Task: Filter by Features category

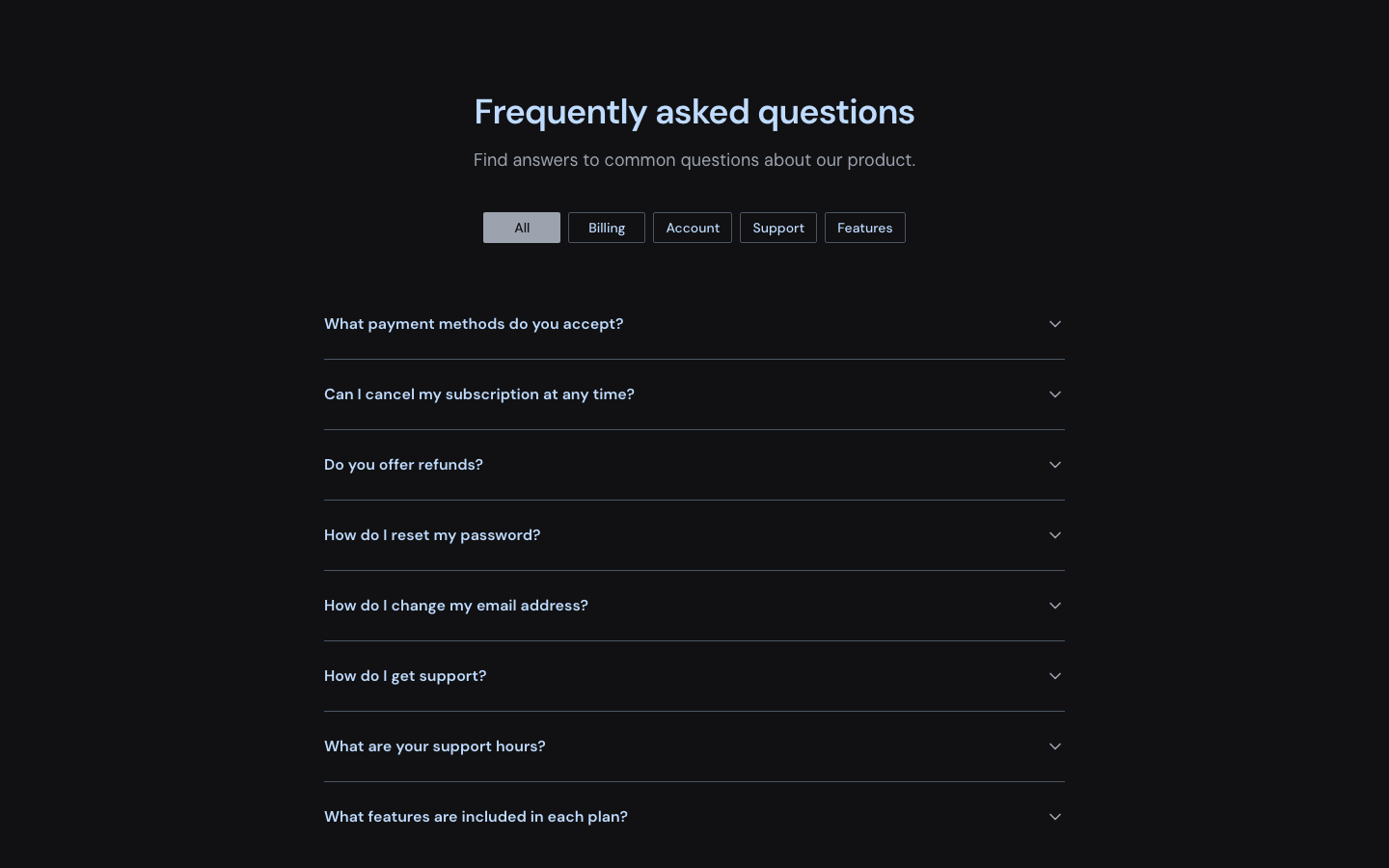Action: click(x=864, y=228)
